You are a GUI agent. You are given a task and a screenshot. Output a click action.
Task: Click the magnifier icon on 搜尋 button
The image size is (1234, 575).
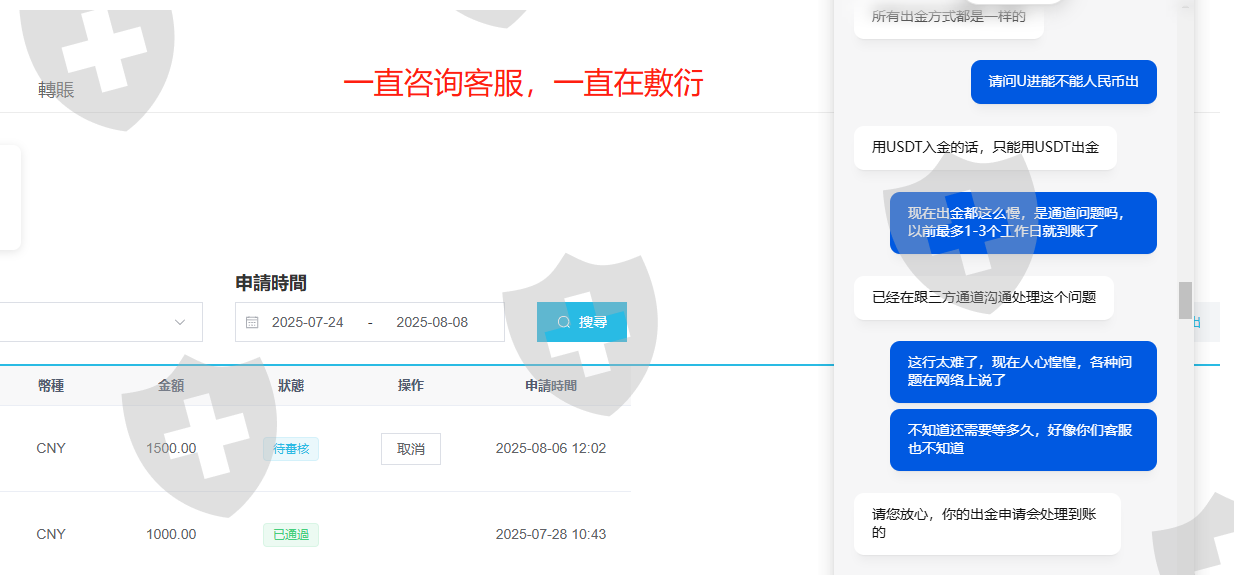click(x=564, y=322)
